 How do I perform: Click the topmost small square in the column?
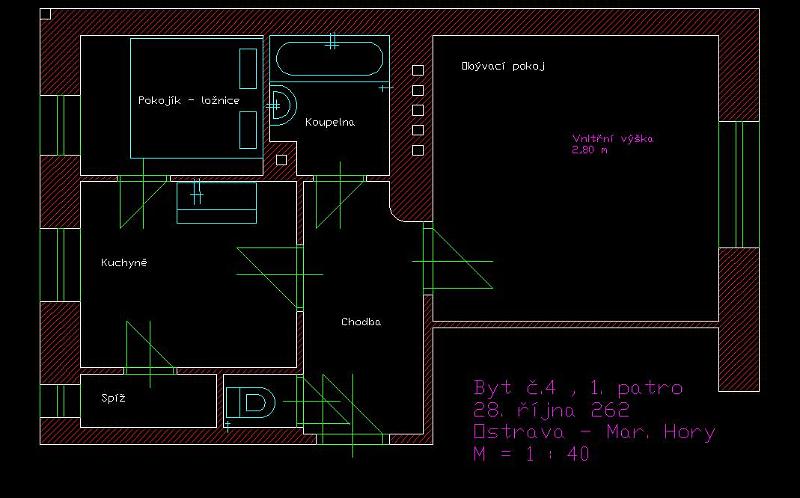point(418,69)
